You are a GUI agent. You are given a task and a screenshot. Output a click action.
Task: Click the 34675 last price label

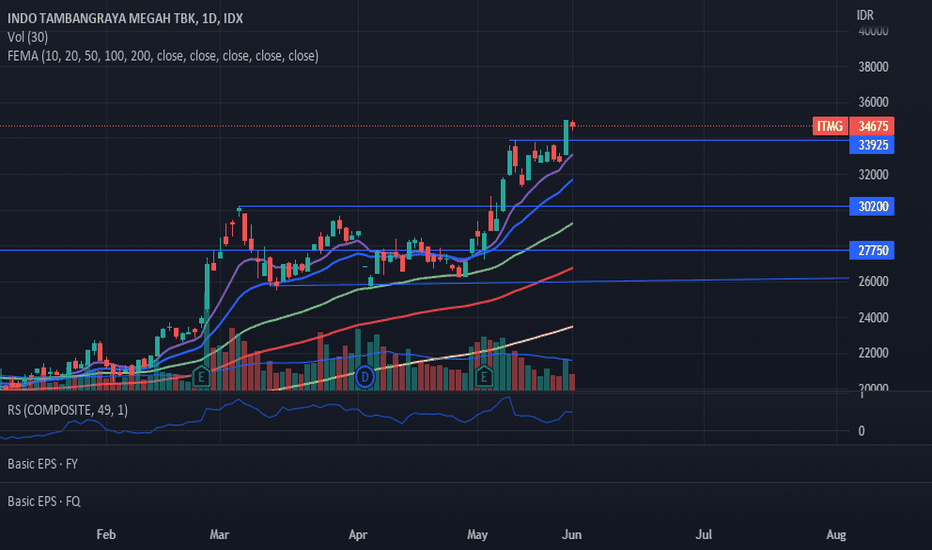[x=873, y=126]
